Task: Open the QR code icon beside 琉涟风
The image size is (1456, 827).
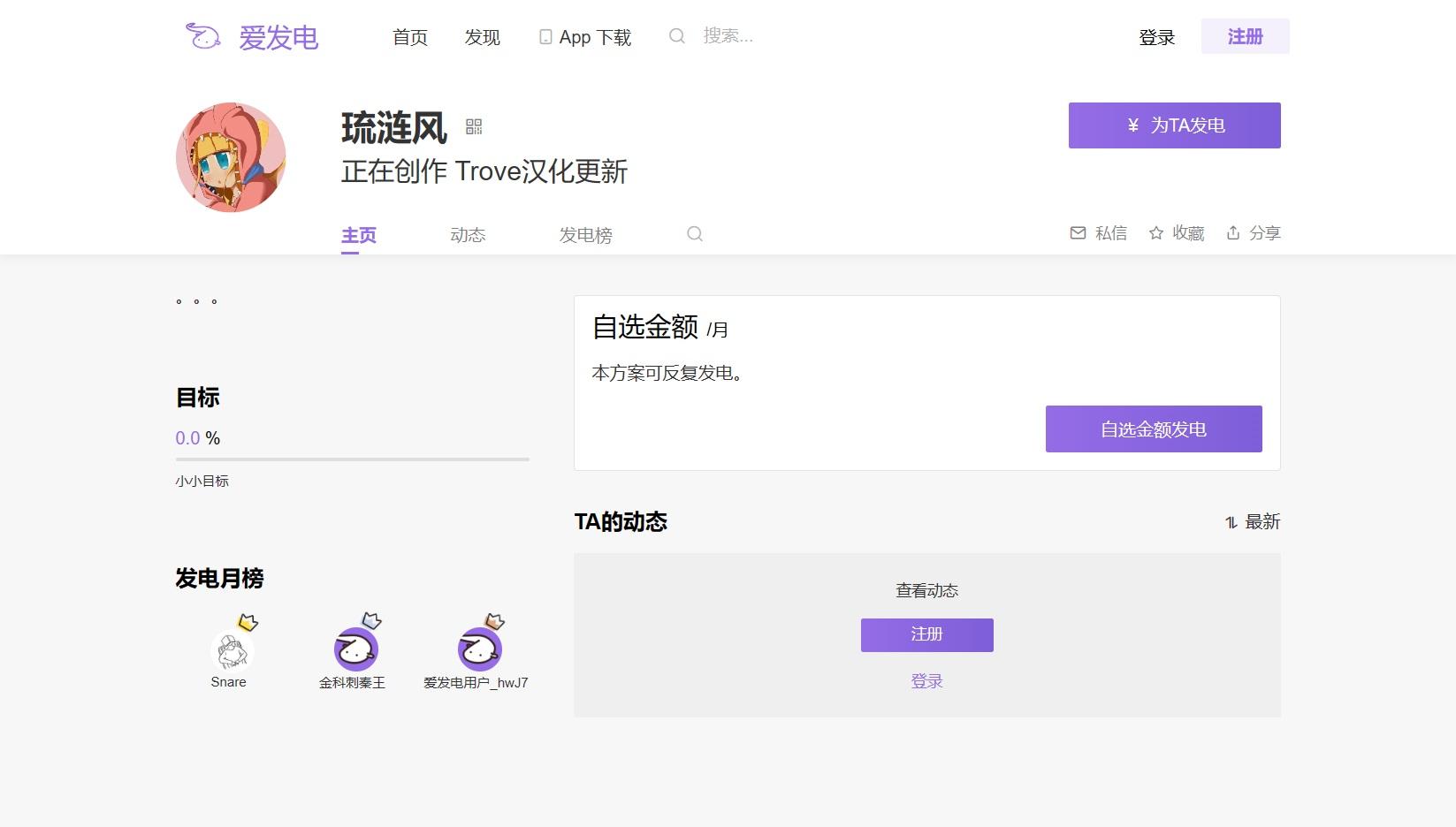Action: [474, 127]
